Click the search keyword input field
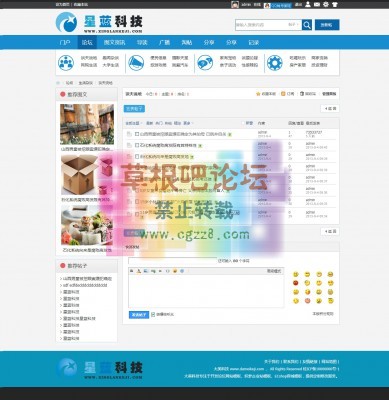The height and width of the screenshot is (400, 389). [261, 25]
